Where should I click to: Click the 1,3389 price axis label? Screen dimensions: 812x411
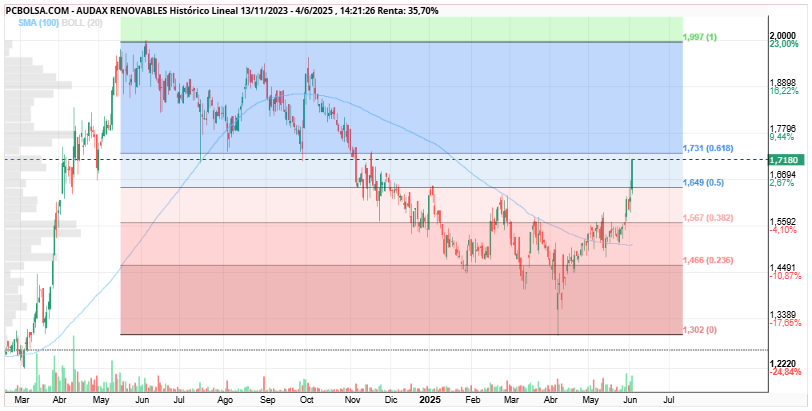[784, 314]
